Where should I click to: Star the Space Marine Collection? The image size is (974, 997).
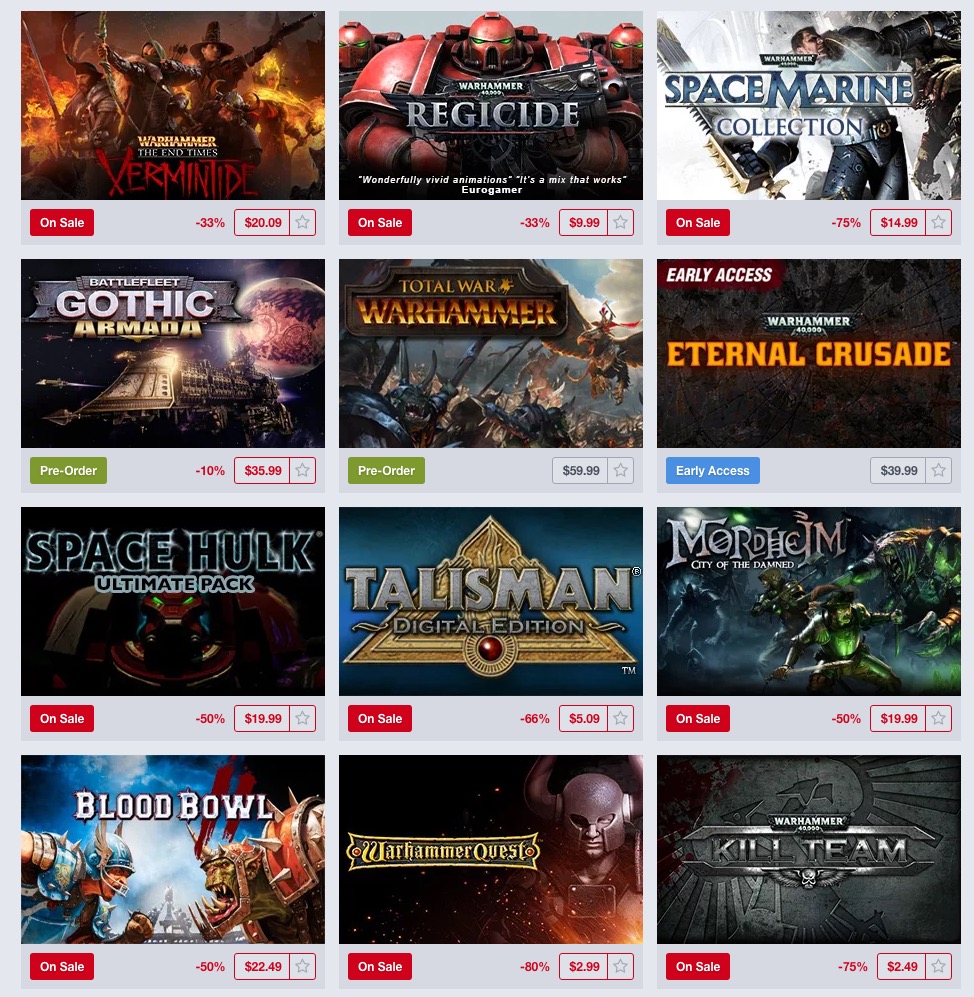tap(938, 223)
